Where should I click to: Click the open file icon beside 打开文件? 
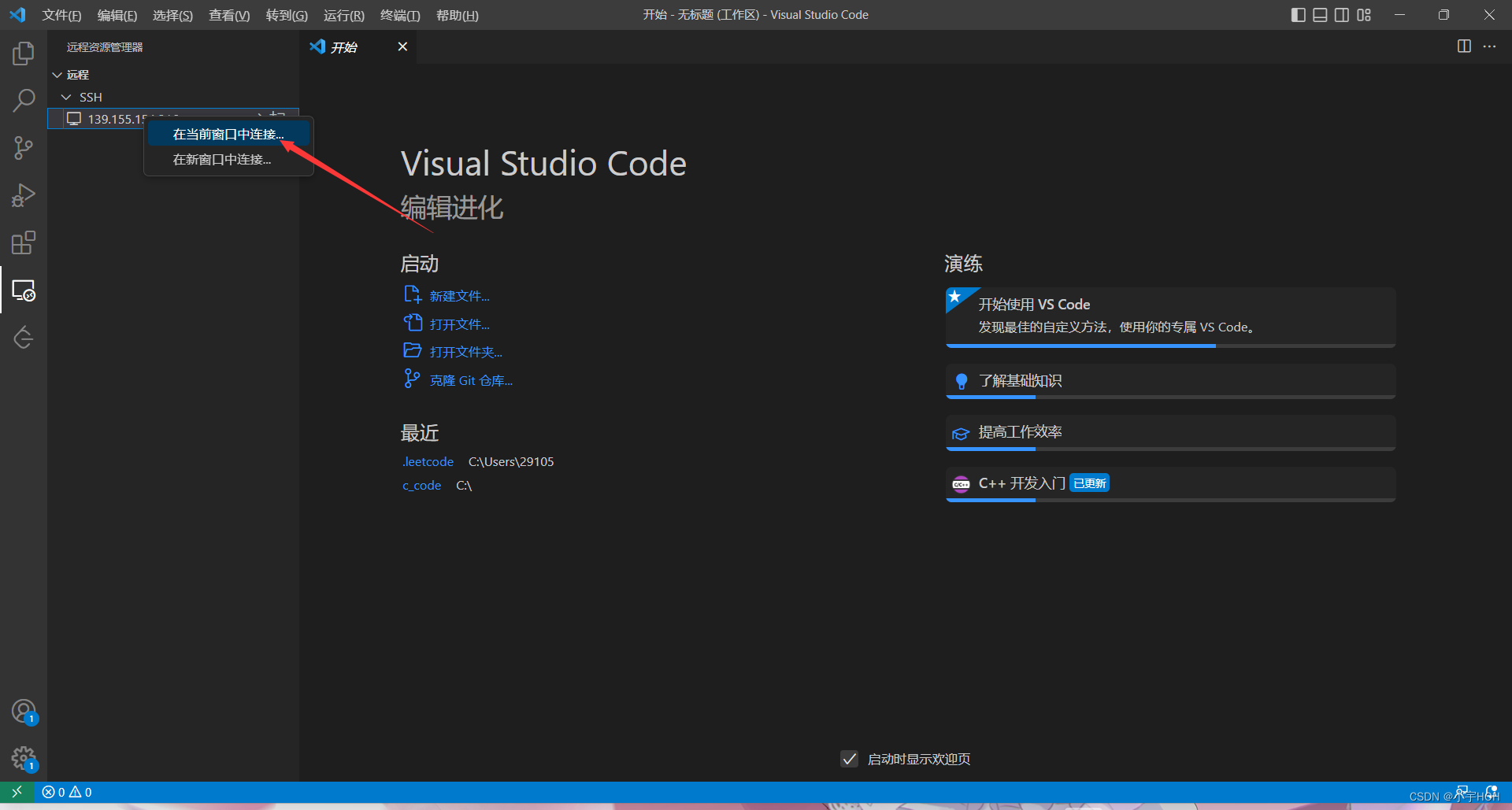[x=413, y=323]
